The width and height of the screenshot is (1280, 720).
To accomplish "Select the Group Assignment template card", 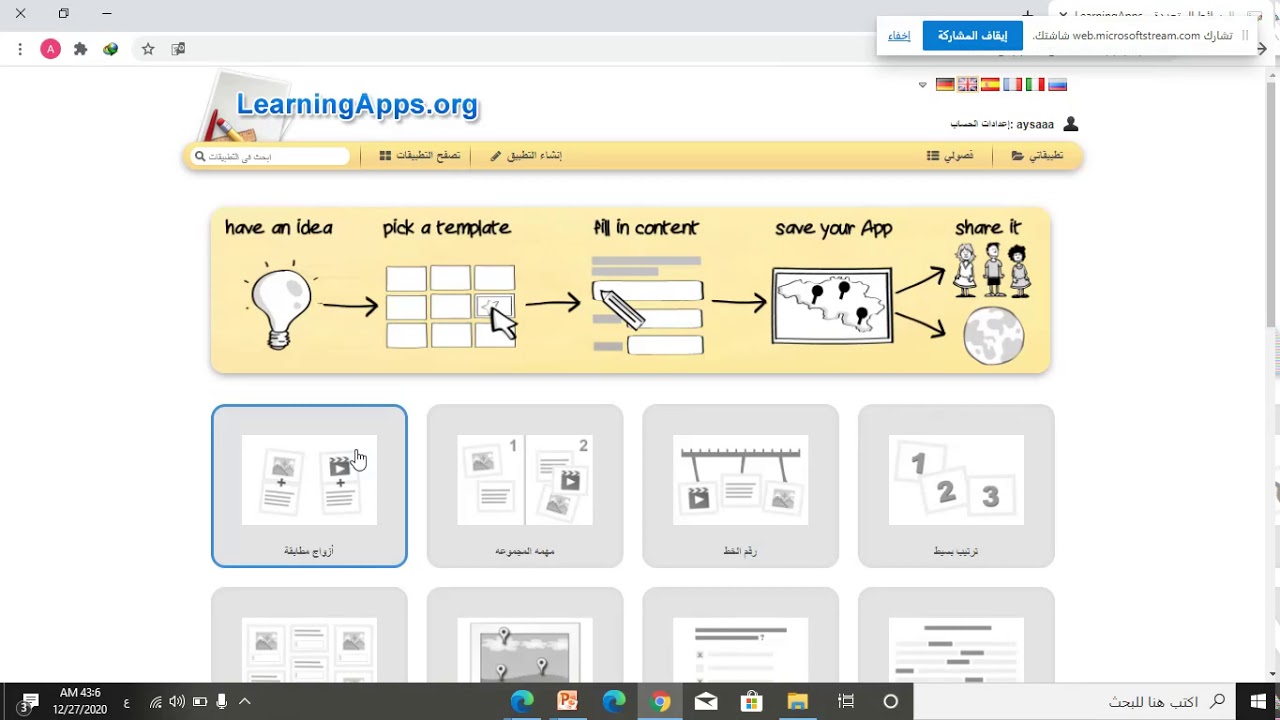I will coord(525,486).
